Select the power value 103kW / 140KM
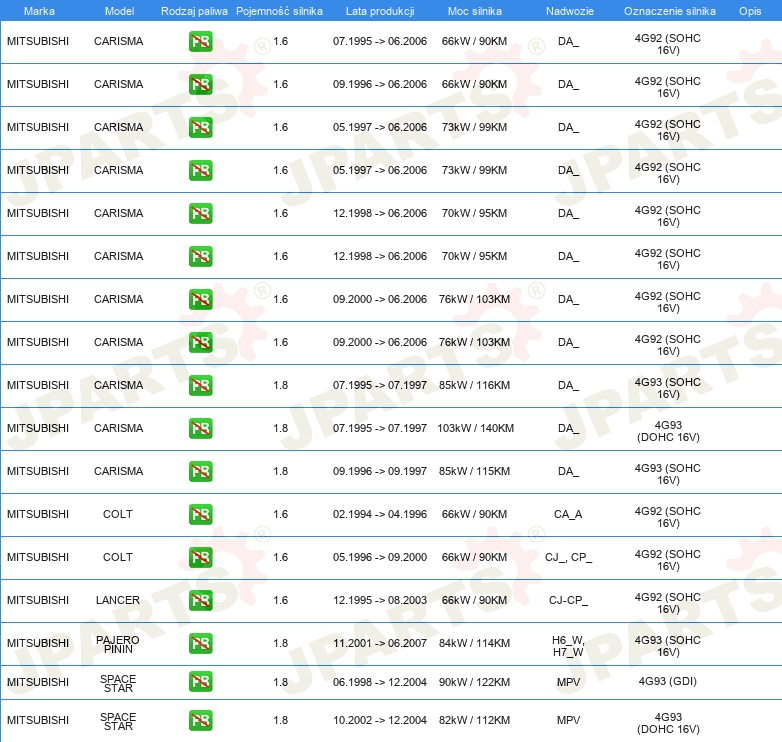Screen dimensions: 782x742 pyautogui.click(x=475, y=428)
